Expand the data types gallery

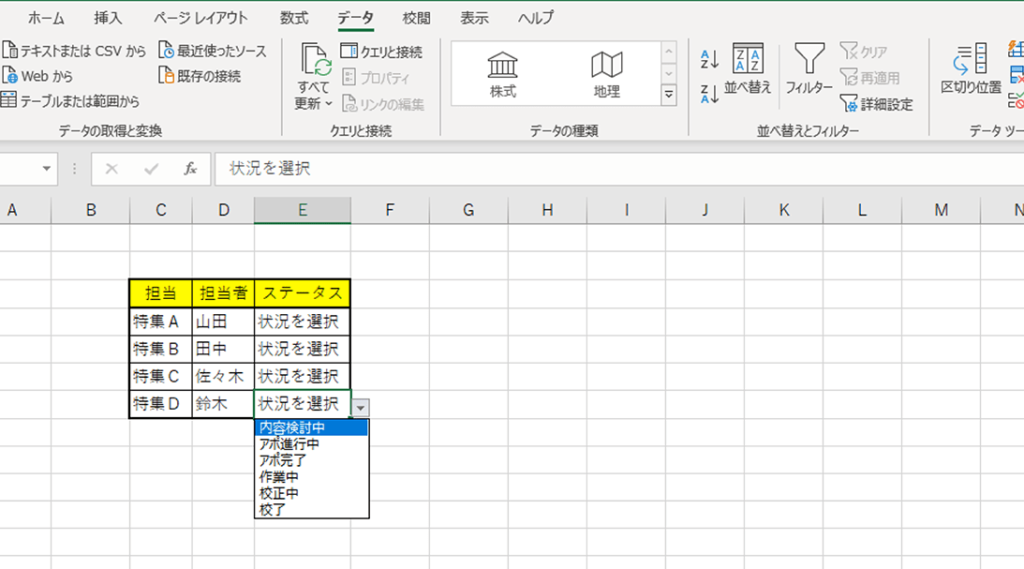click(x=669, y=95)
